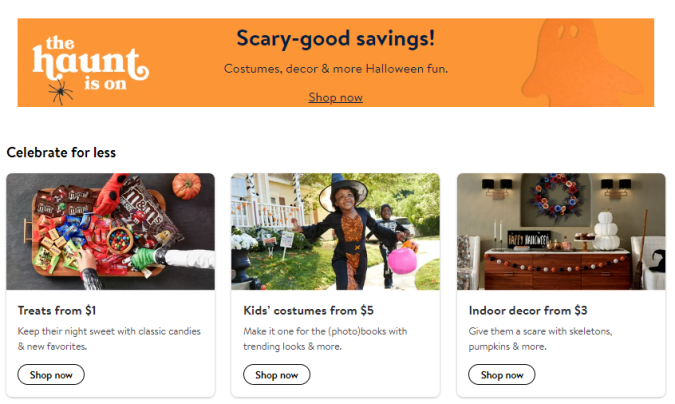Click "Costumes, decor & more Halloween fun" text
The height and width of the screenshot is (404, 675).
point(335,69)
